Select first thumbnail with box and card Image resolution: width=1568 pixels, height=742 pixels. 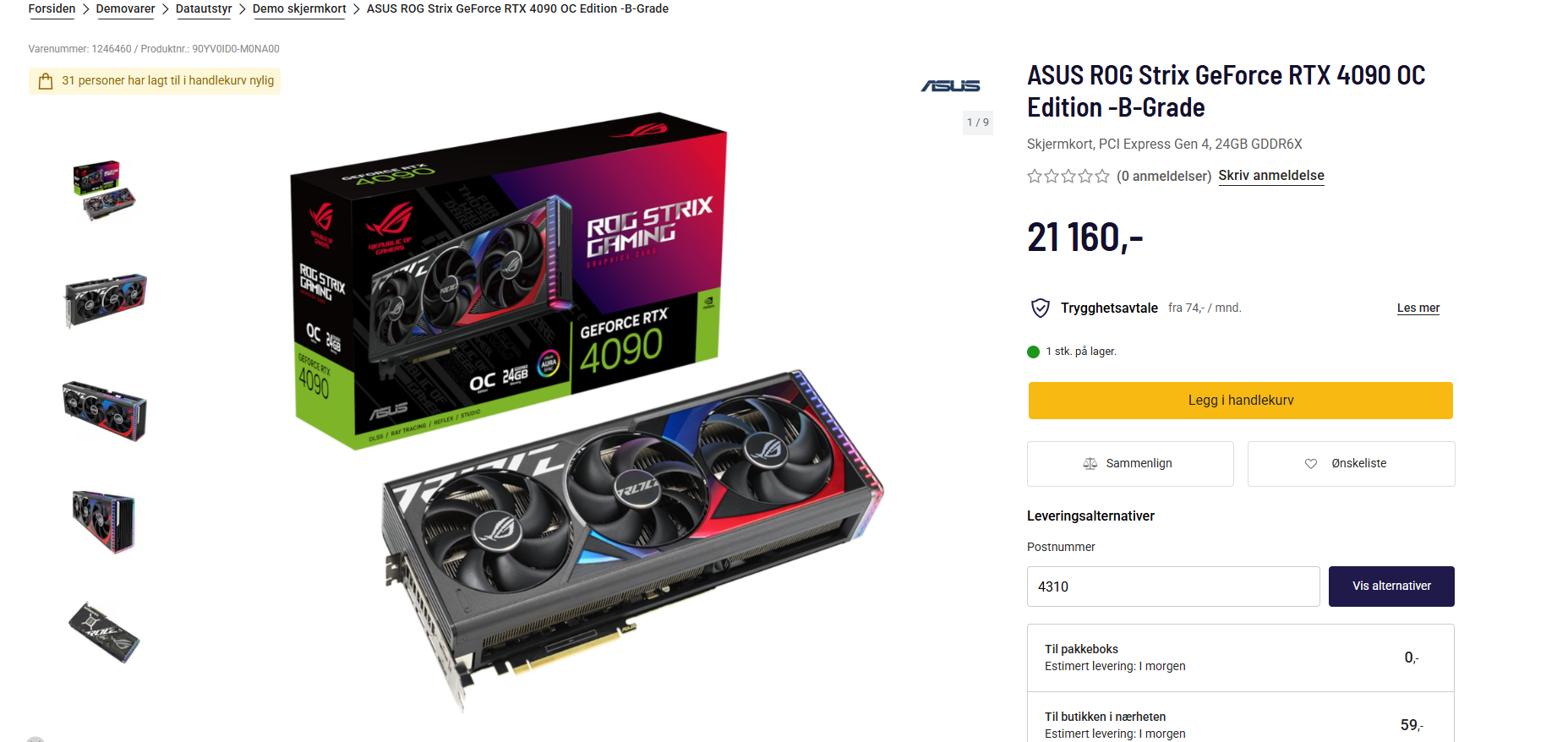[x=105, y=190]
